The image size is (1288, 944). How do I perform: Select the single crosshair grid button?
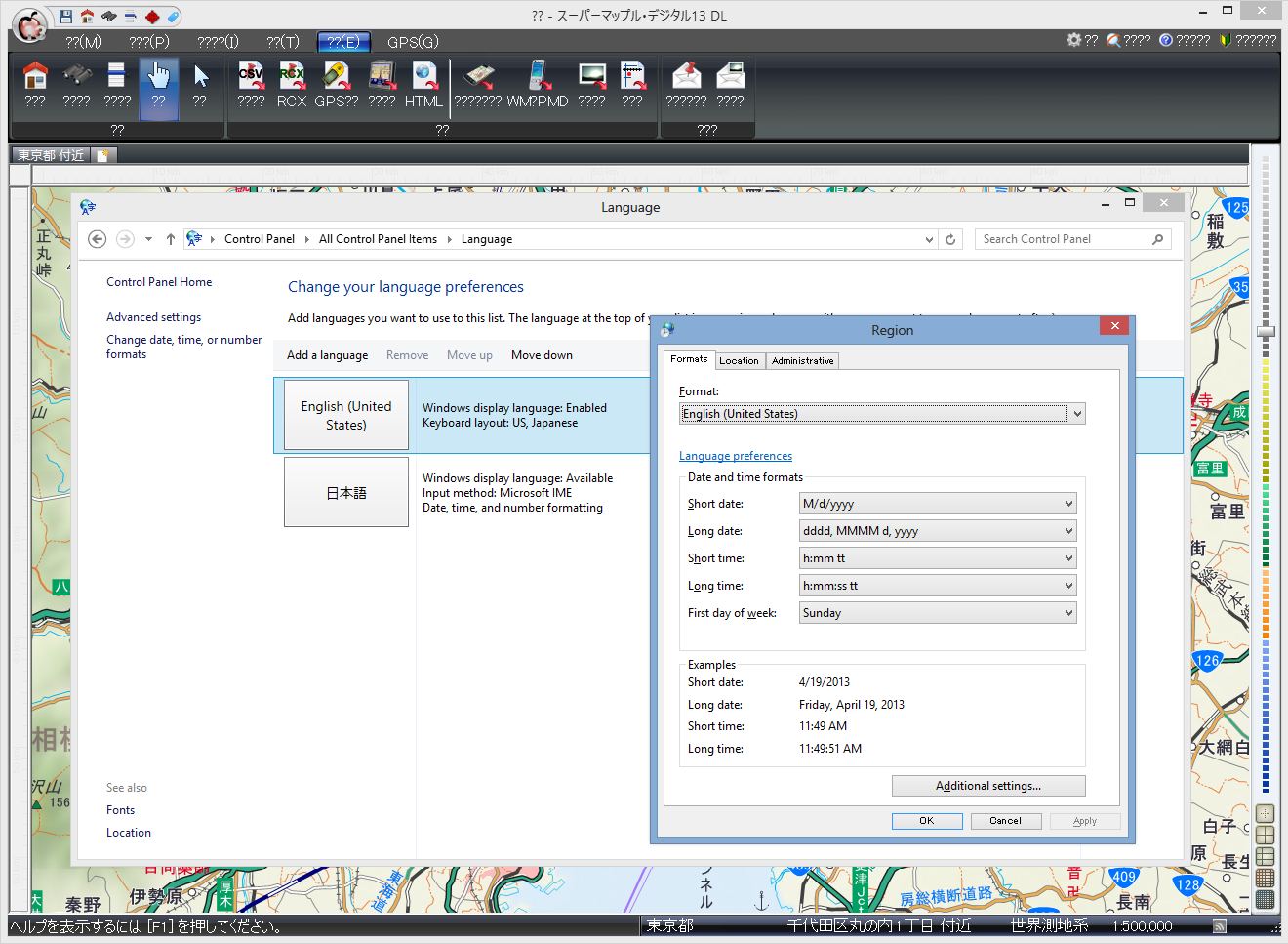point(1266,813)
